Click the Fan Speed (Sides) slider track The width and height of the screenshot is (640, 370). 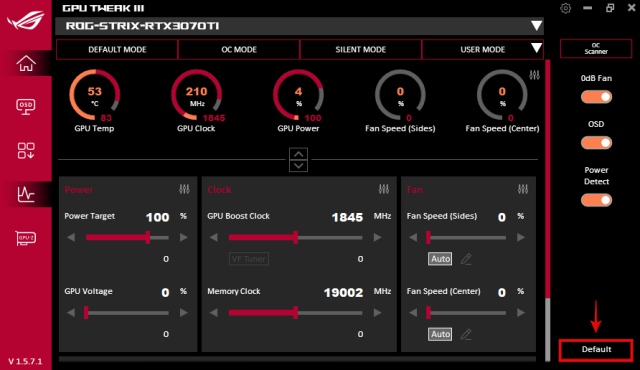click(x=466, y=237)
